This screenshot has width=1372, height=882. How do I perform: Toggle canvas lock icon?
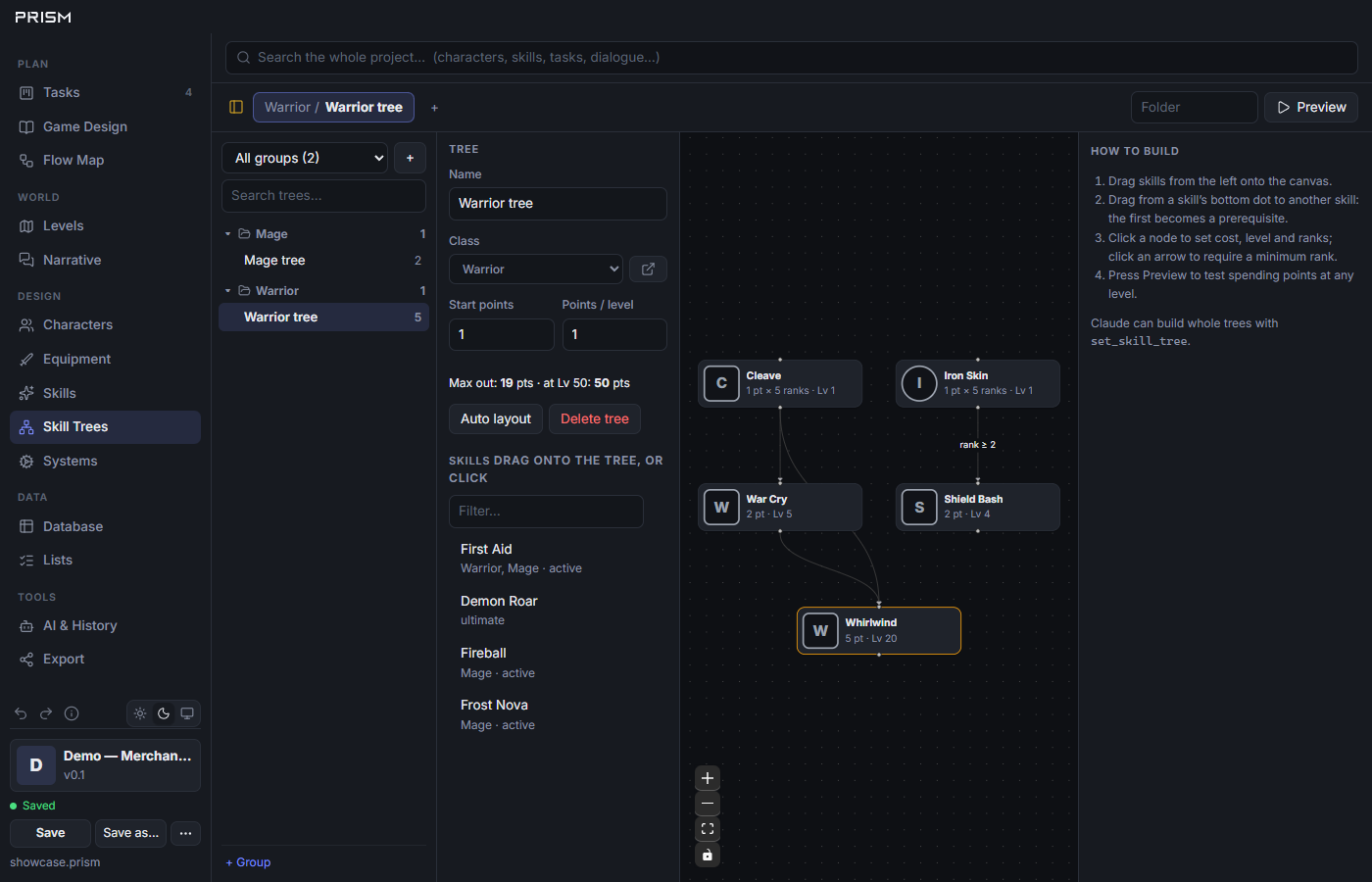click(708, 855)
